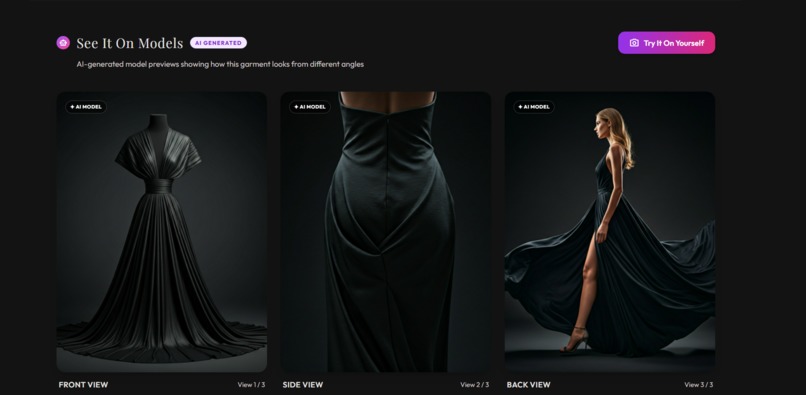The image size is (806, 395).
Task: Click the AI GENERATED badge
Action: pyautogui.click(x=218, y=43)
